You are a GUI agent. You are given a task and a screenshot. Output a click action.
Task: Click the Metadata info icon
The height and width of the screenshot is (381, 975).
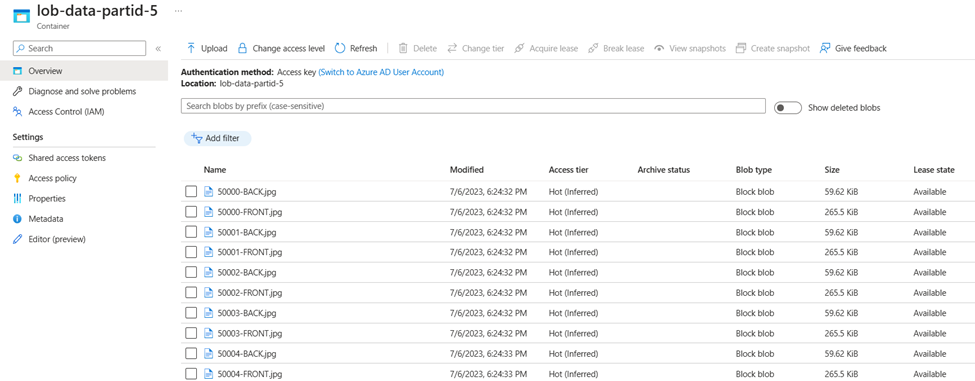pyautogui.click(x=17, y=219)
